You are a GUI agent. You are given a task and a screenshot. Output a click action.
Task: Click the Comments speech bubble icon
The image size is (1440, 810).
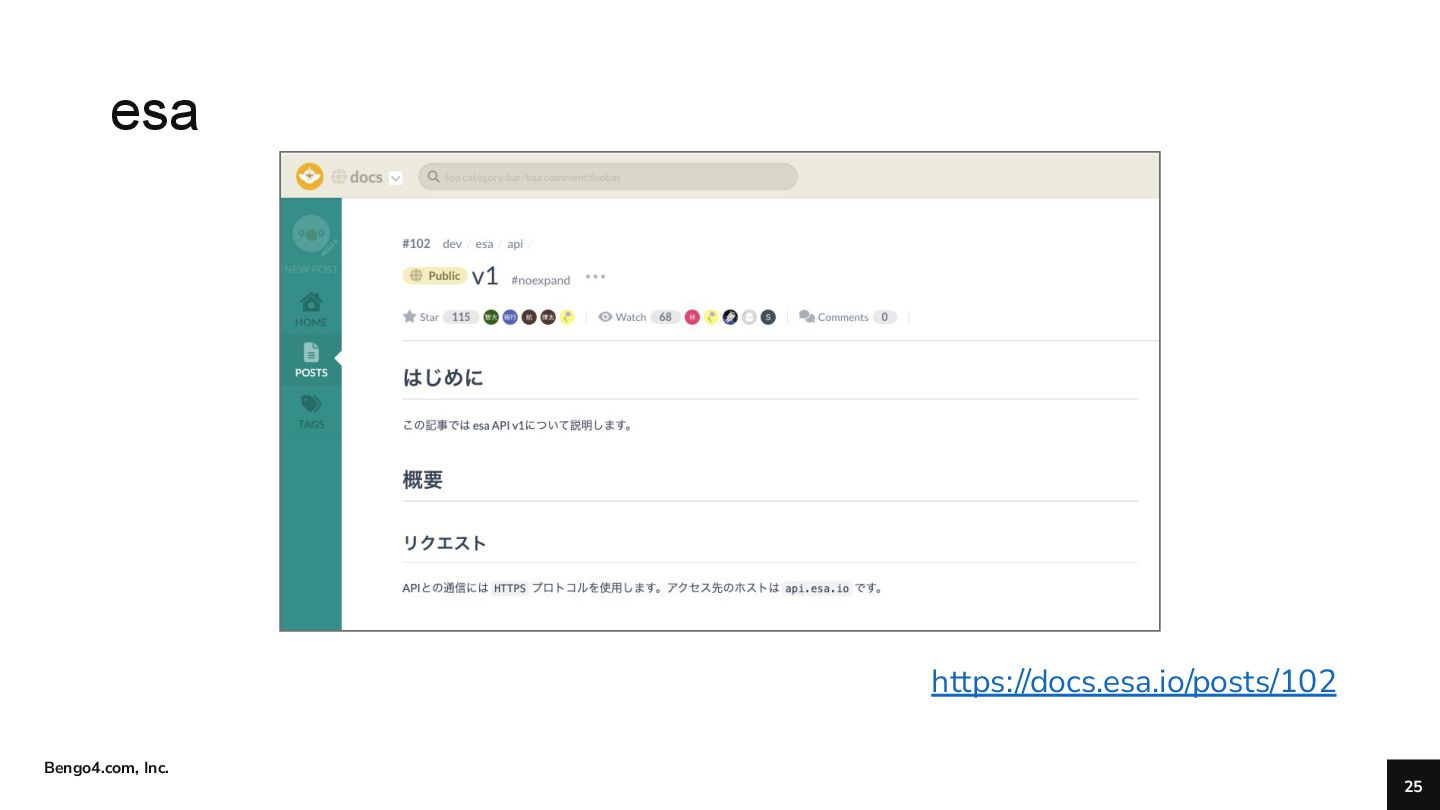[x=807, y=317]
